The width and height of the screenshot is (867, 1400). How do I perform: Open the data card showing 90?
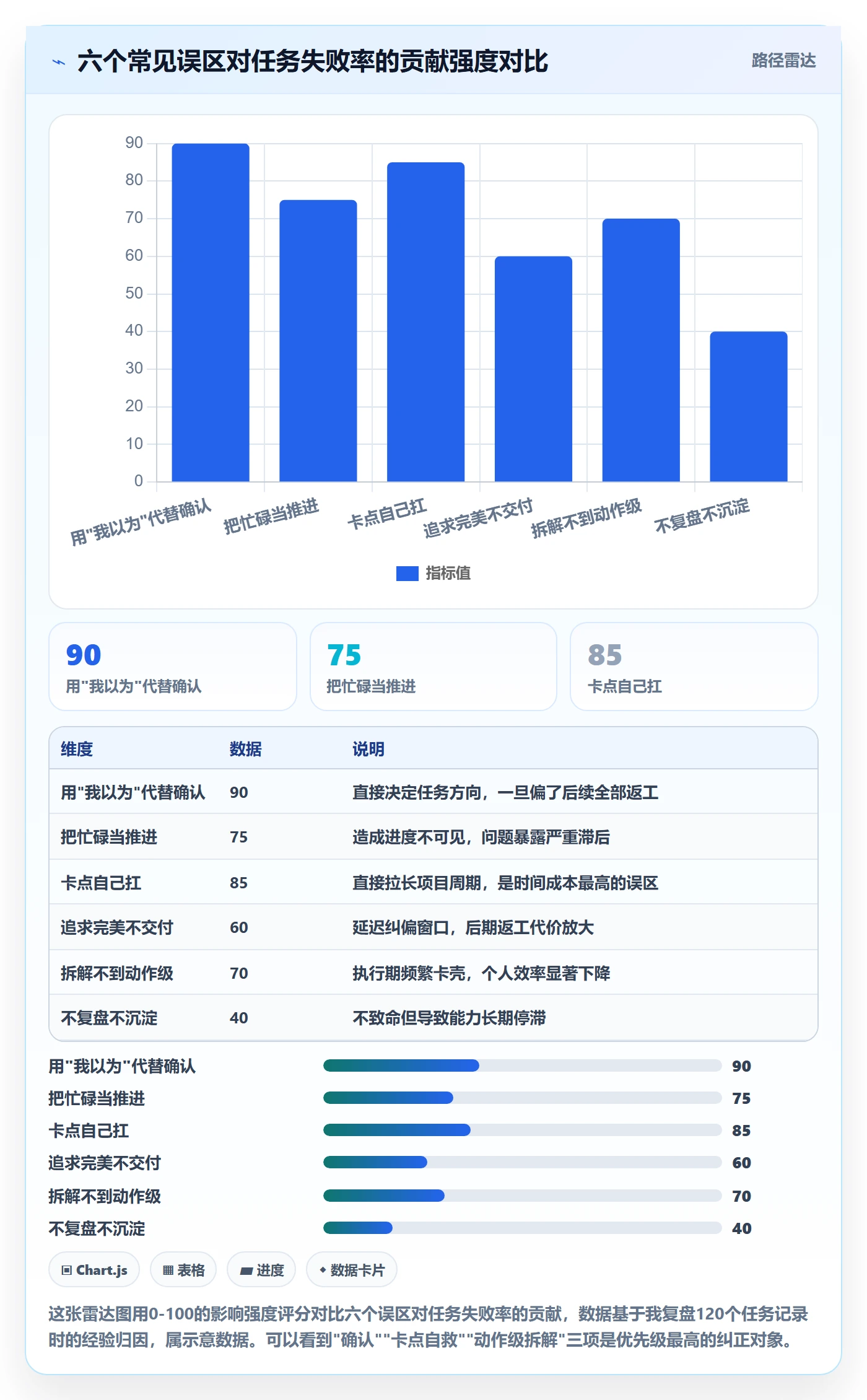click(x=173, y=667)
